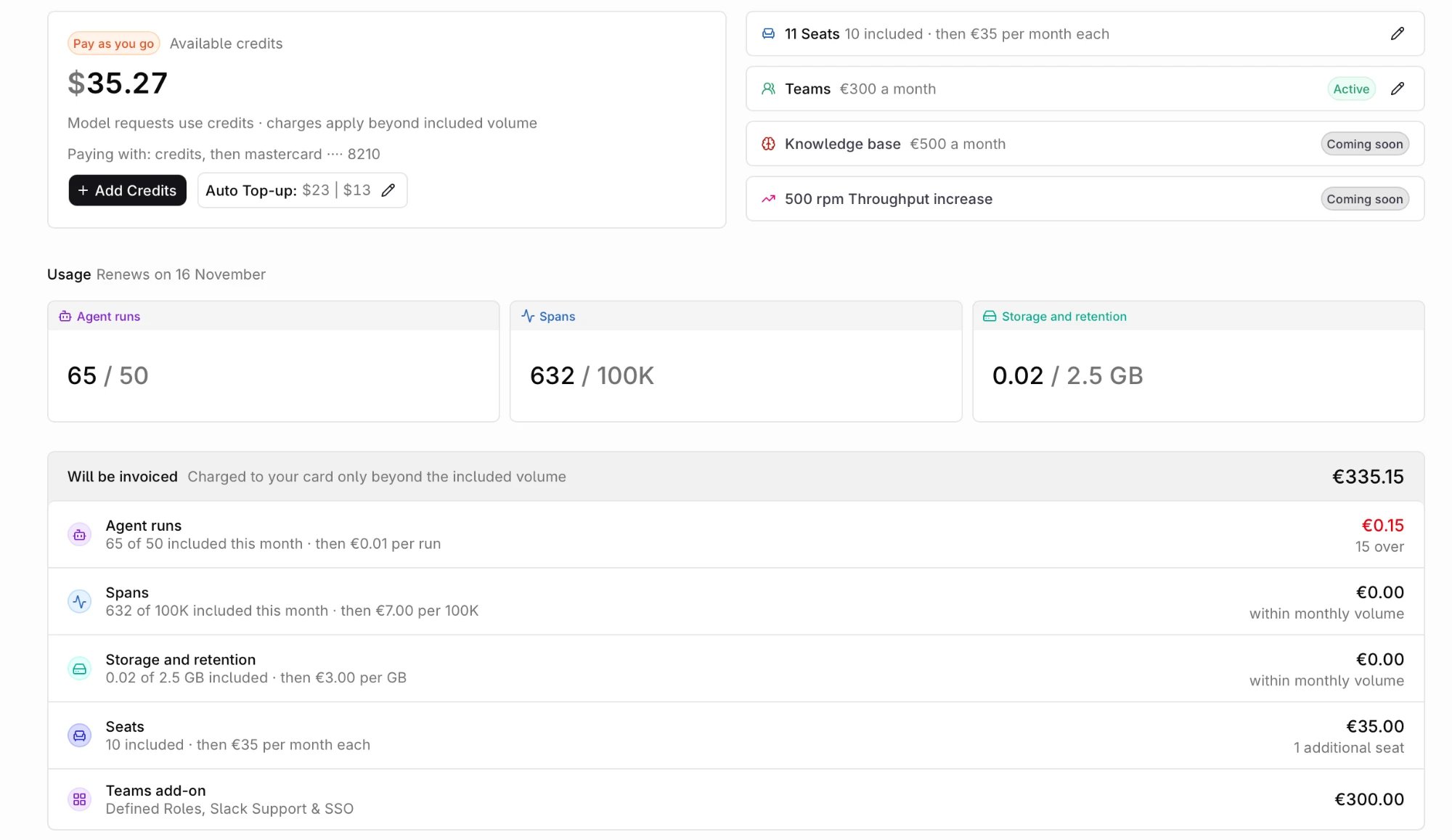Click the Knowledge base brain icon
Image resolution: width=1452 pixels, height=840 pixels.
coord(768,144)
